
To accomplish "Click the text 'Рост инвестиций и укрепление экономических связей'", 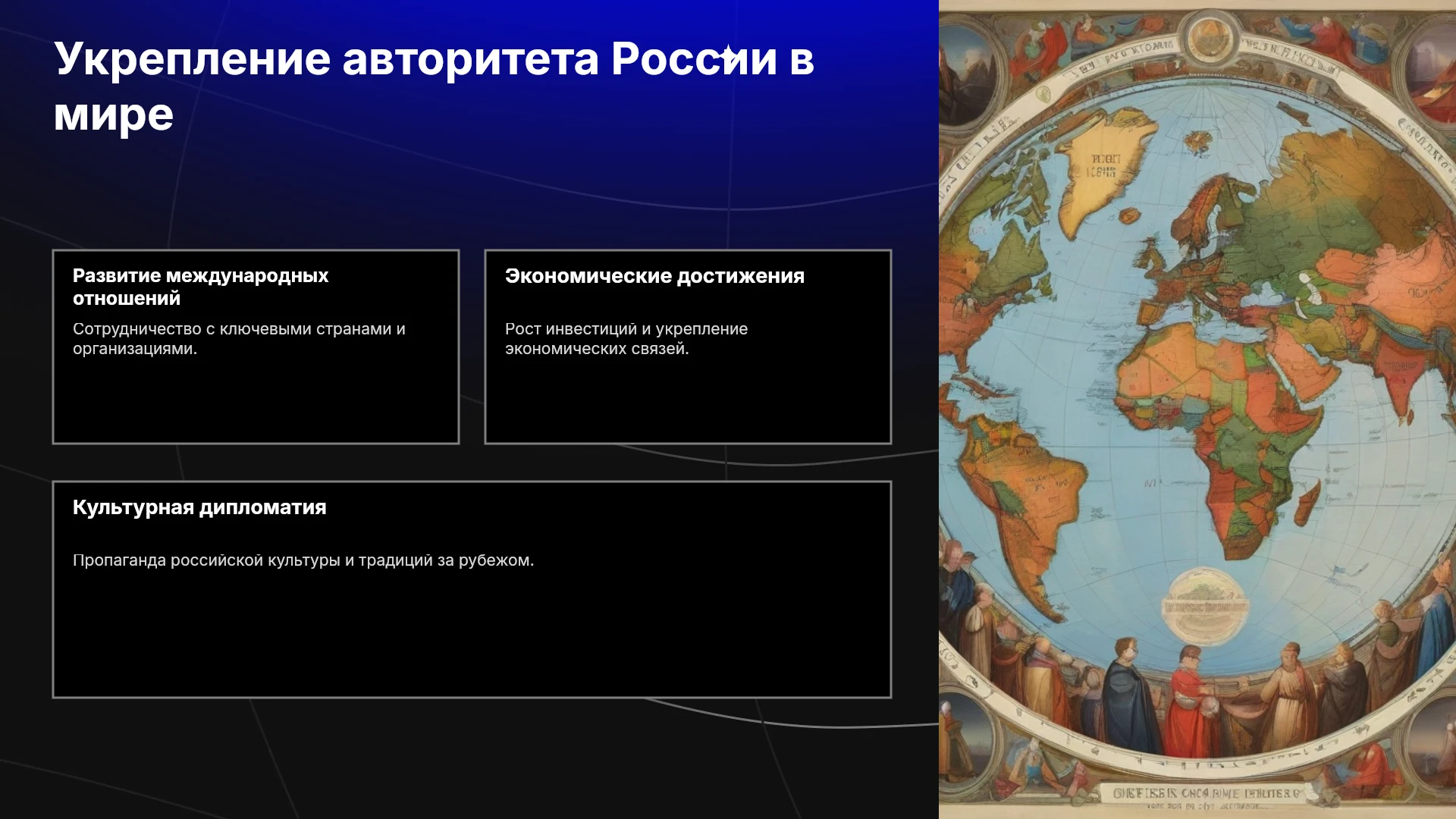I will click(x=626, y=339).
